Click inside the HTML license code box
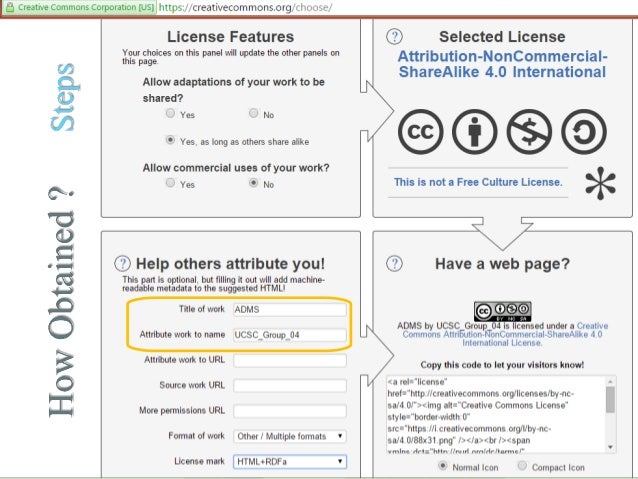This screenshot has height=479, width=638. point(496,415)
